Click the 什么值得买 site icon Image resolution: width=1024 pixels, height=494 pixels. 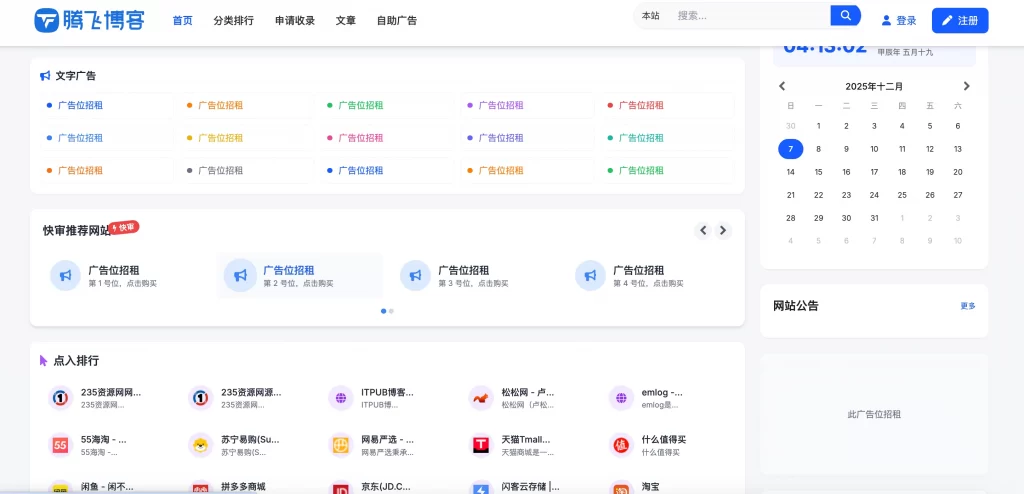point(621,444)
